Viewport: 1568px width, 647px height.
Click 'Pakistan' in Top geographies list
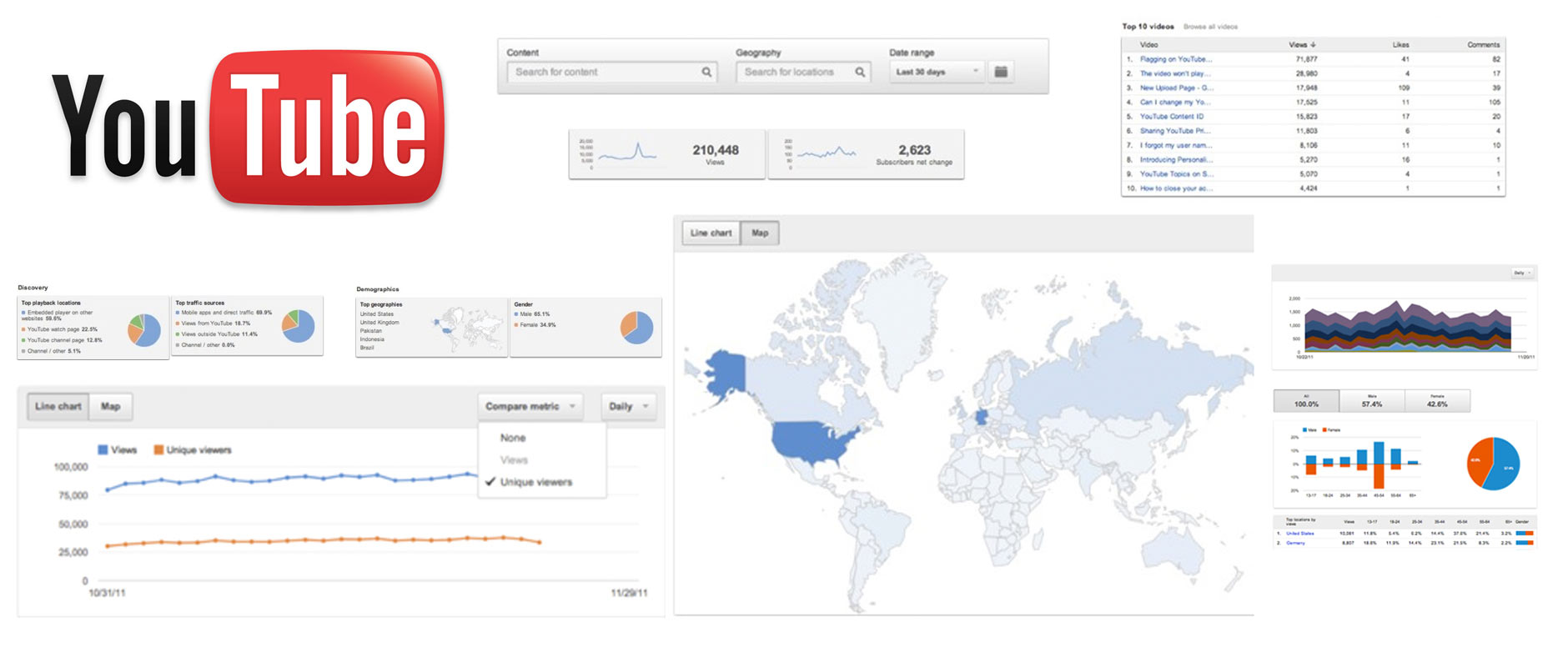pyautogui.click(x=371, y=331)
